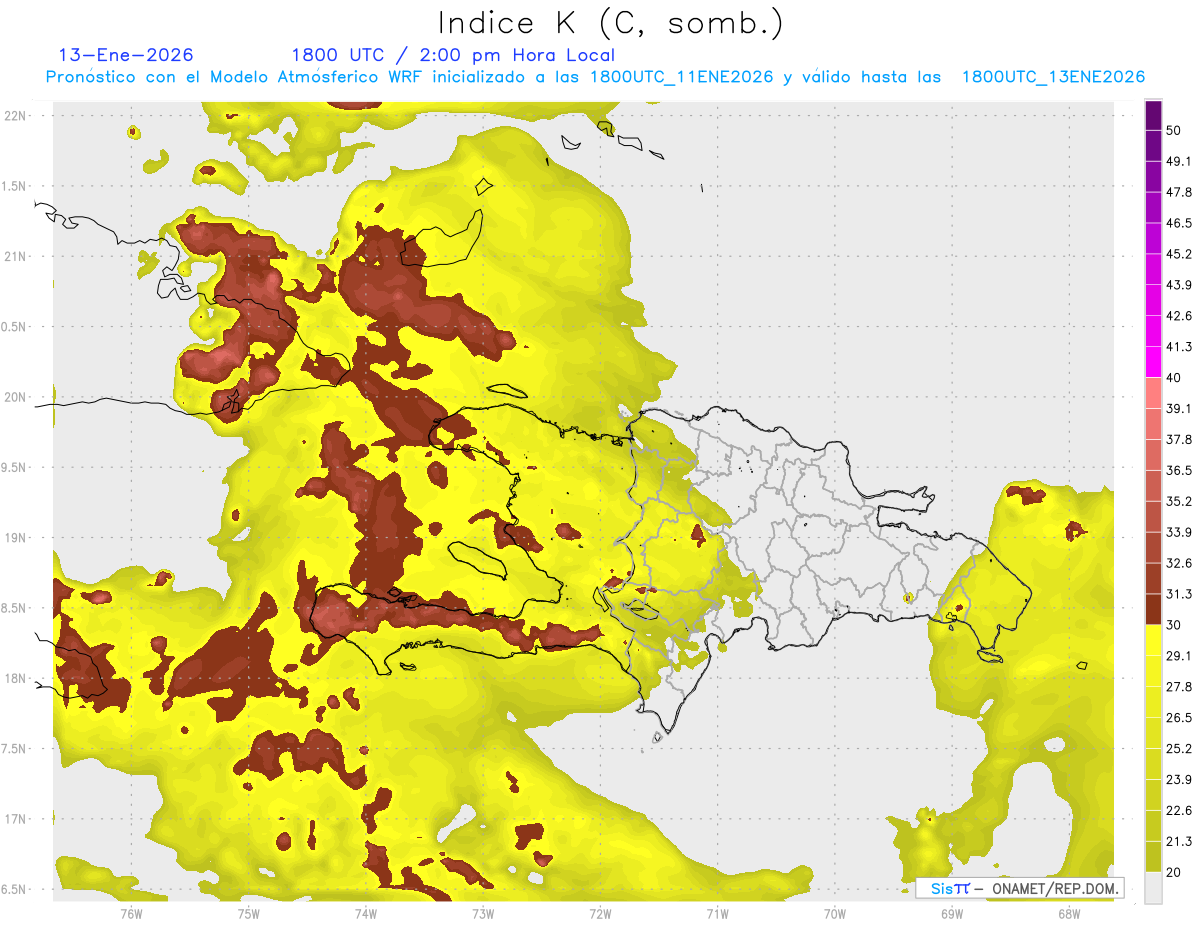Click the '23.9' scale value
Screen dimensions: 1200x927
(x=1179, y=780)
